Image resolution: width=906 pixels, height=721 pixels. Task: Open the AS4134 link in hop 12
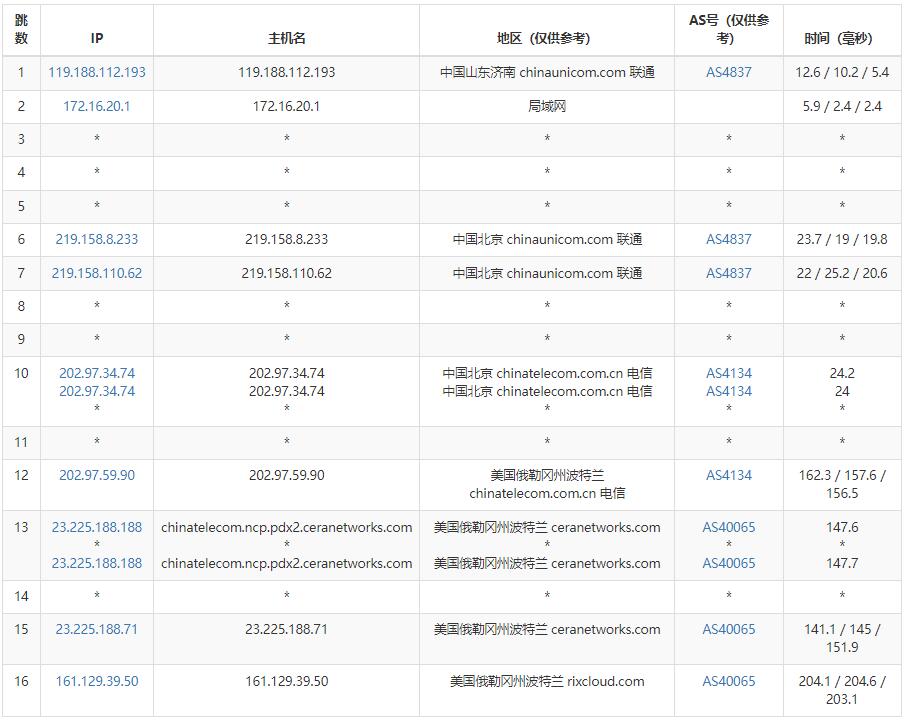click(x=729, y=475)
